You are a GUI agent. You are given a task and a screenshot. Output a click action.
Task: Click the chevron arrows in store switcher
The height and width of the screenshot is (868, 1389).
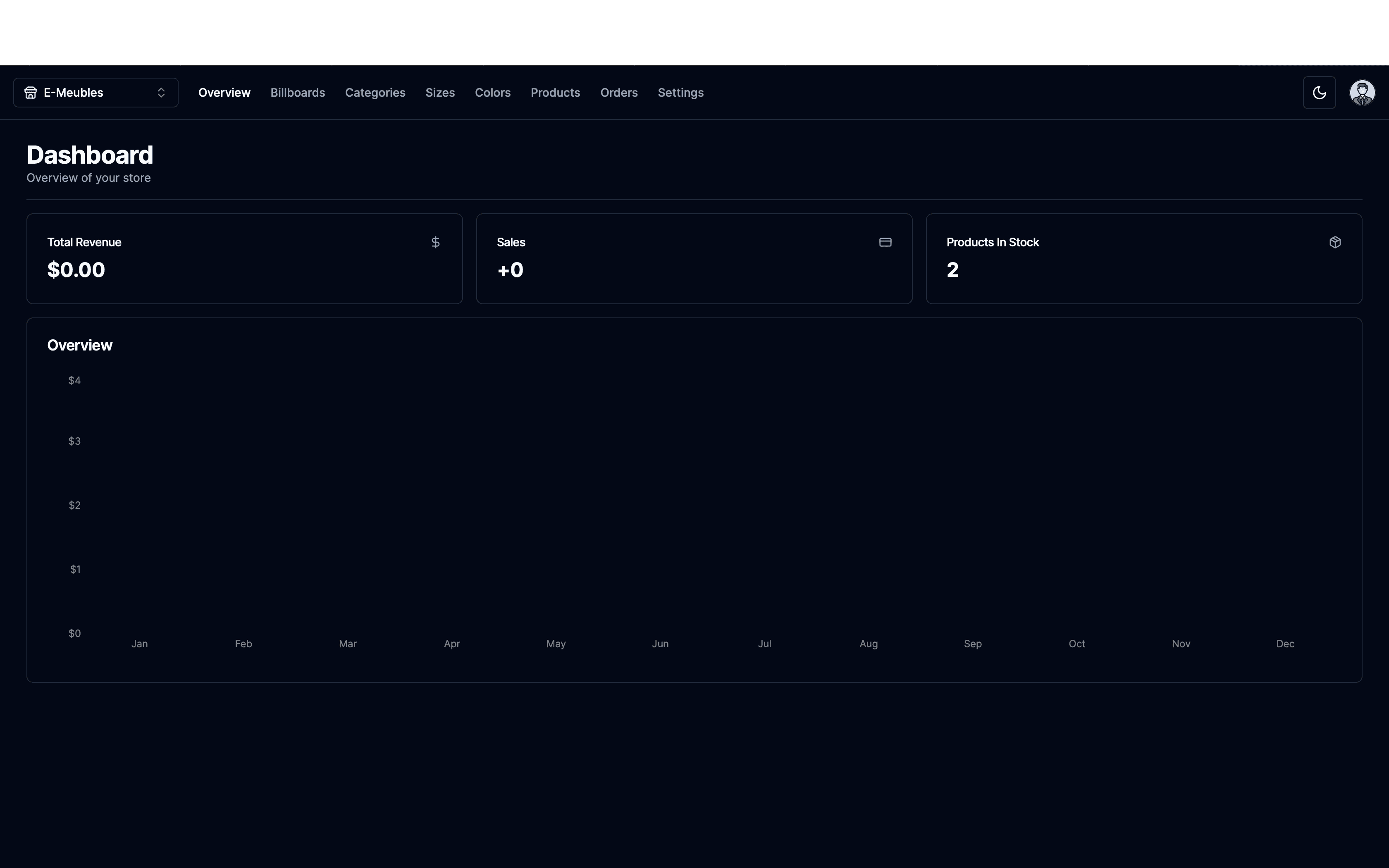[x=161, y=93]
